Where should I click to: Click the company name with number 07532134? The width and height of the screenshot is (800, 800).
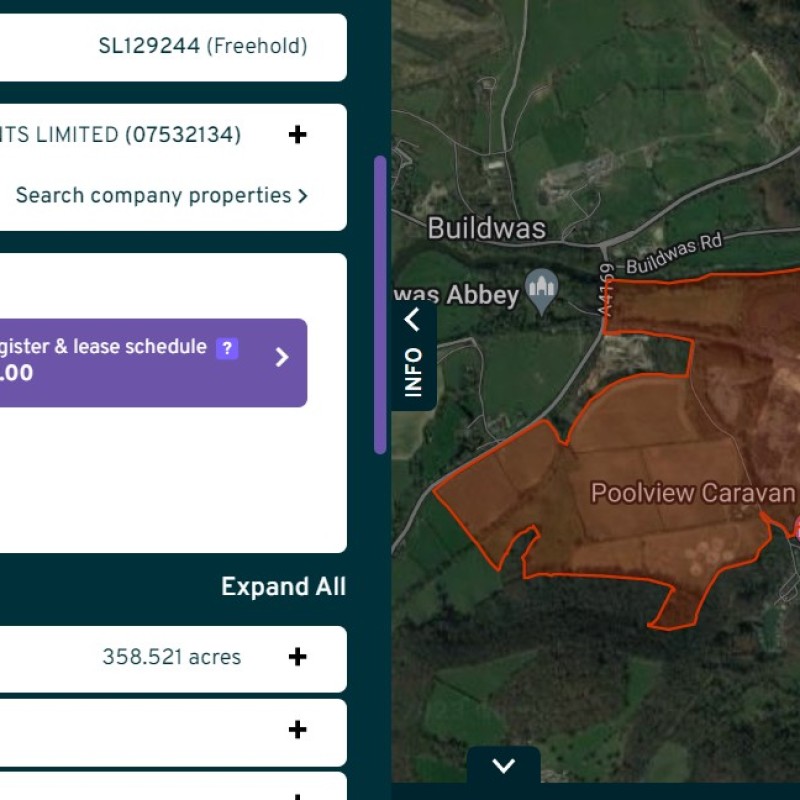click(x=120, y=135)
